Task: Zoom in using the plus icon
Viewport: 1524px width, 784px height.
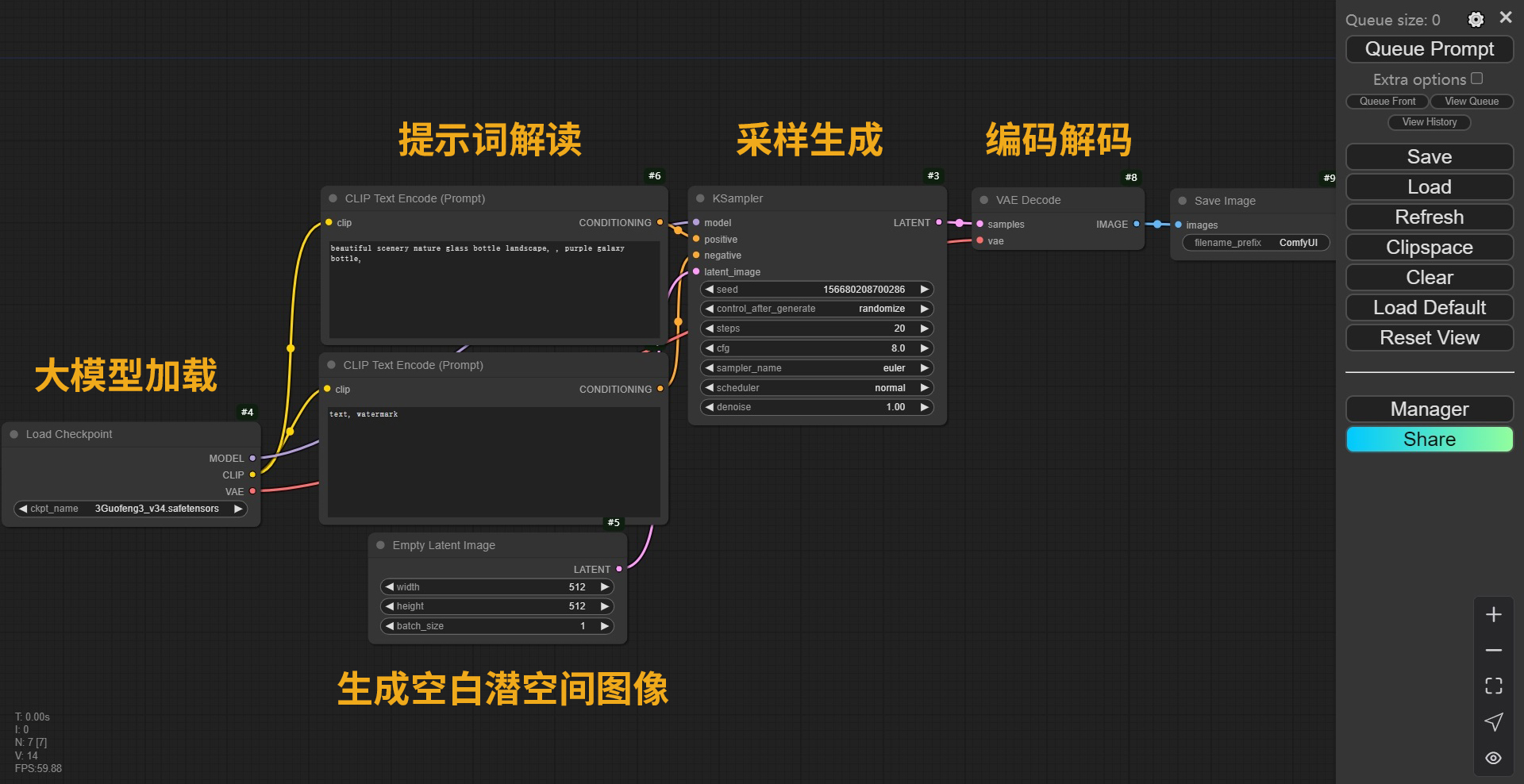Action: click(1494, 613)
